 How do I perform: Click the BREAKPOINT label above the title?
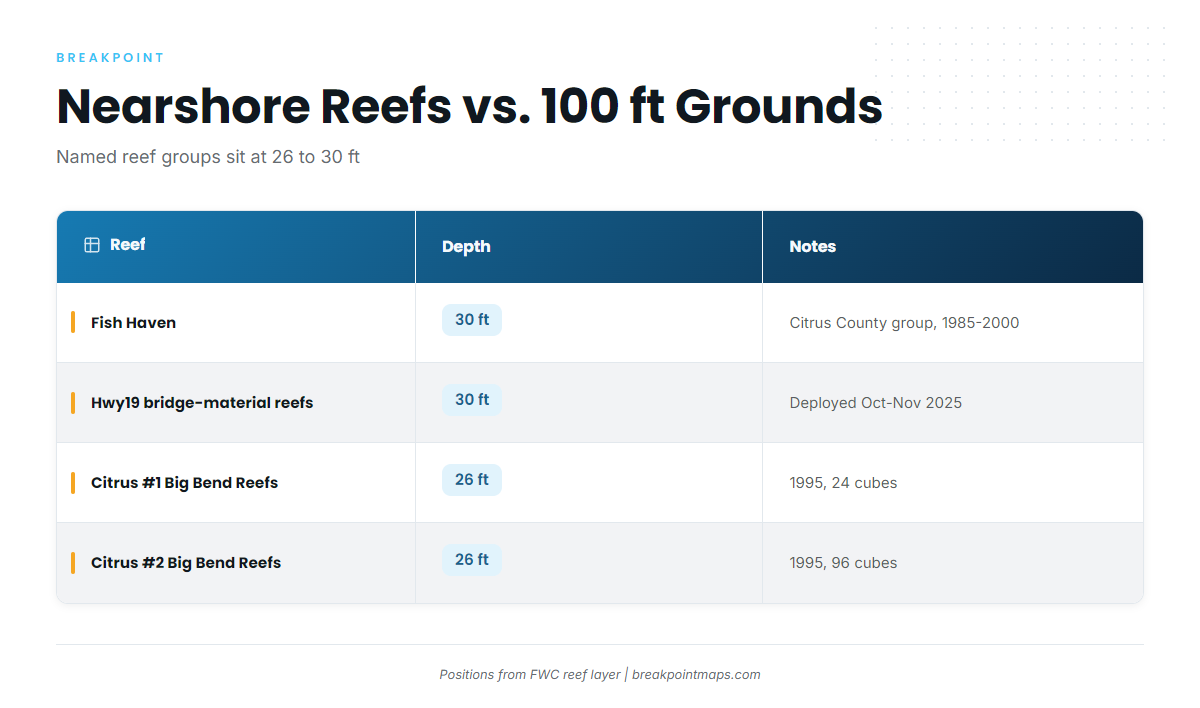coord(111,58)
